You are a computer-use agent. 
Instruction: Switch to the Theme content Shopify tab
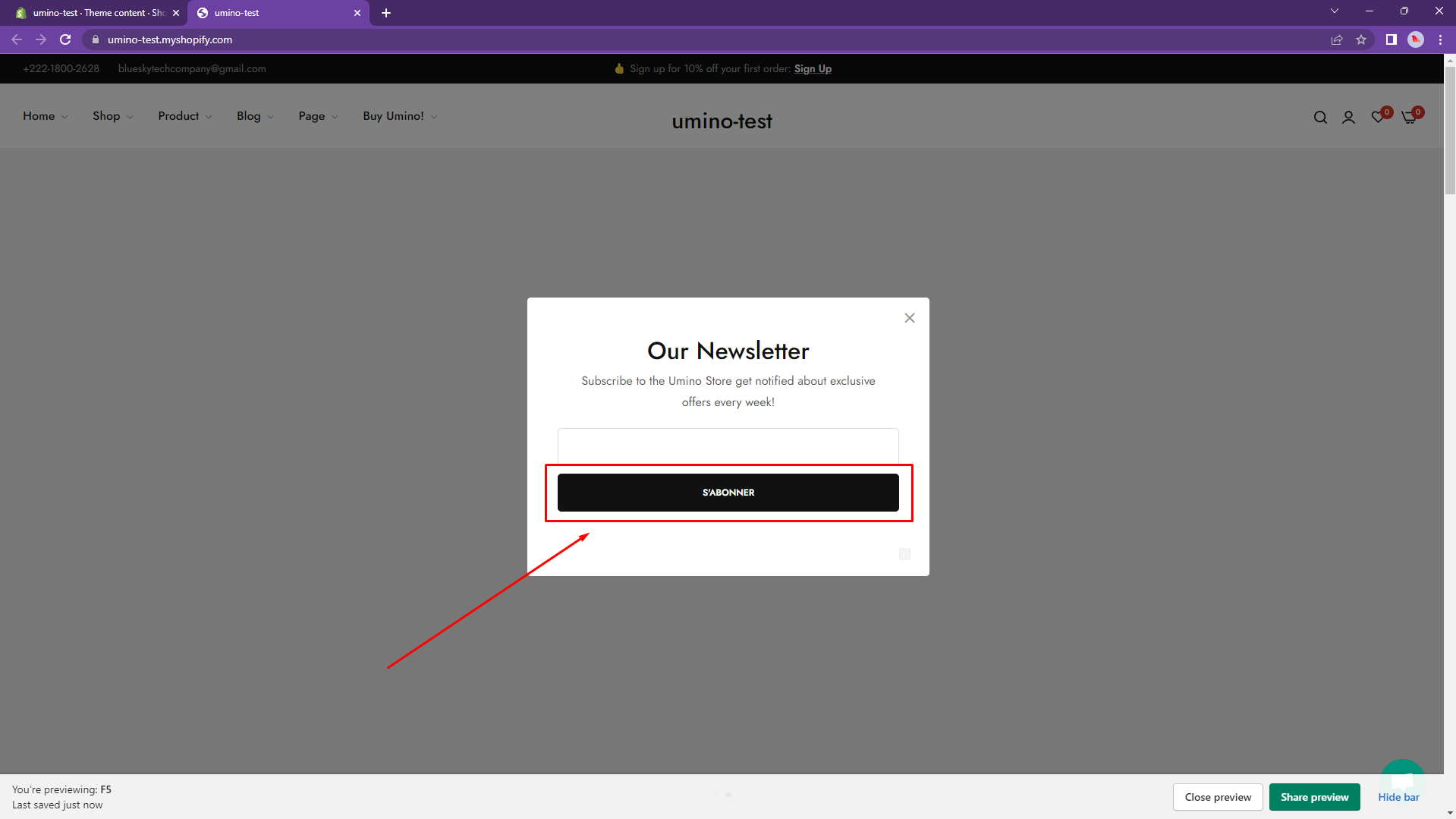[x=95, y=13]
